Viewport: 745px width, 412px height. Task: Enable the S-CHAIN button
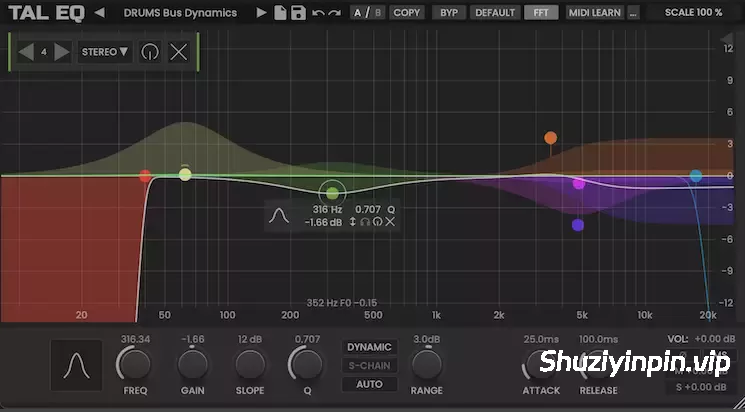[x=369, y=365]
